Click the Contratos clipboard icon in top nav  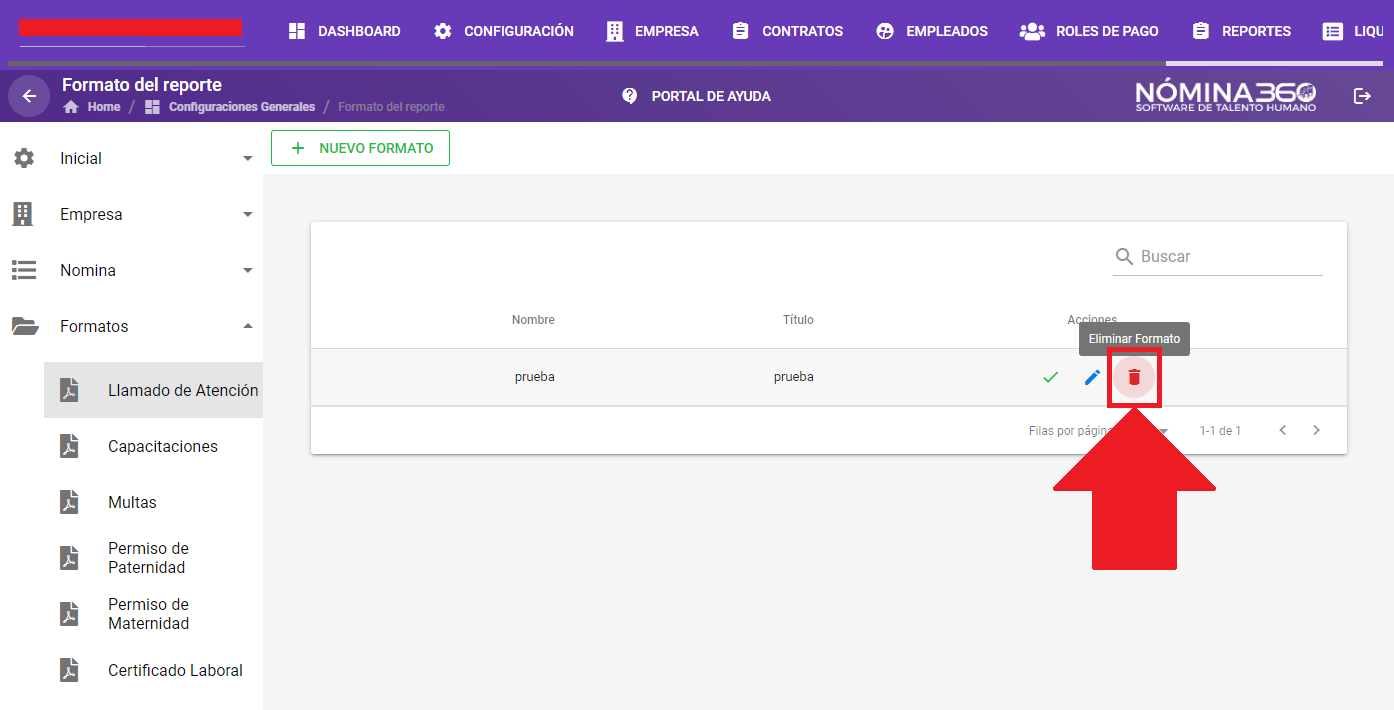[x=740, y=31]
